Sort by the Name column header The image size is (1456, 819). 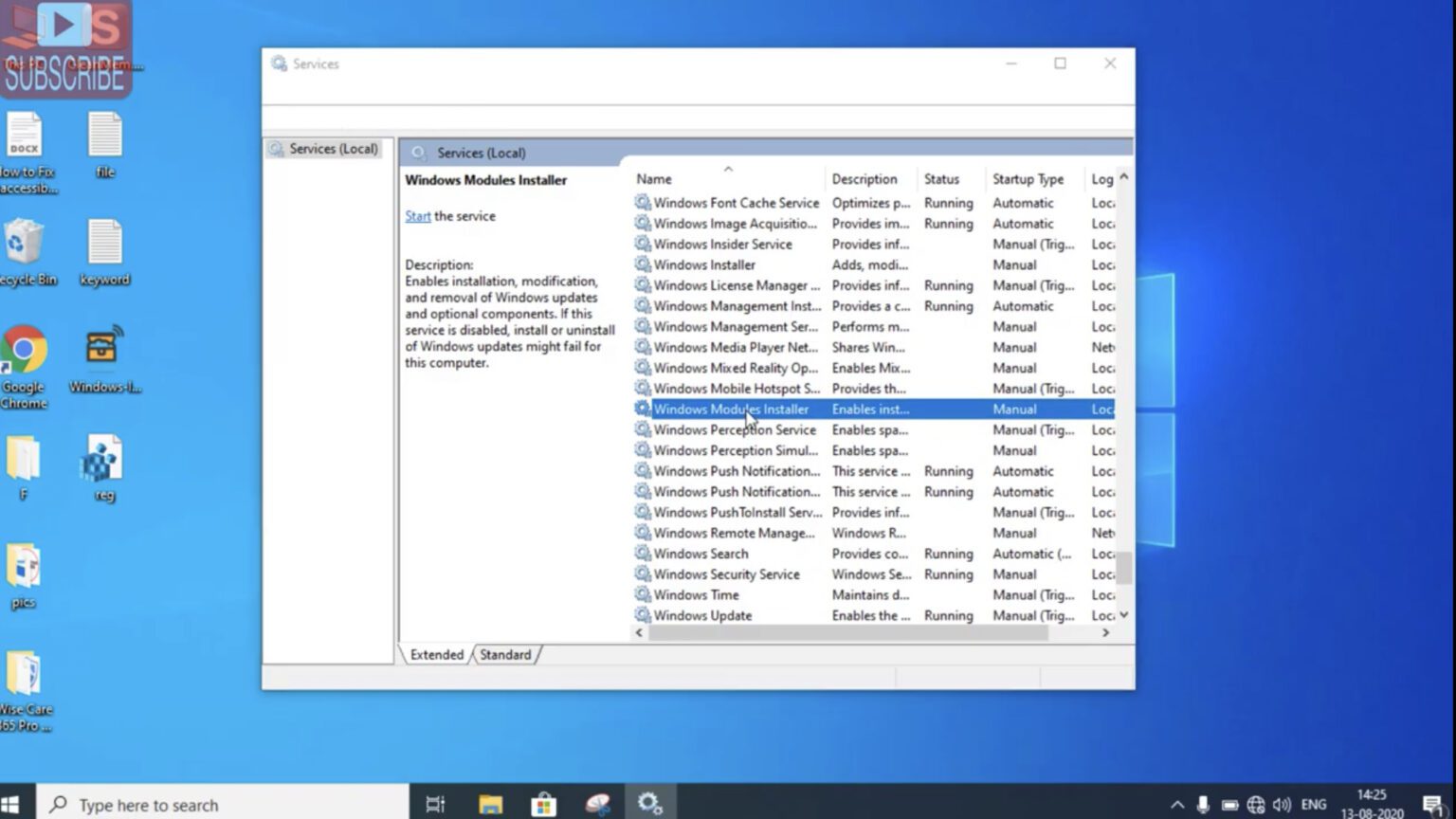click(654, 179)
